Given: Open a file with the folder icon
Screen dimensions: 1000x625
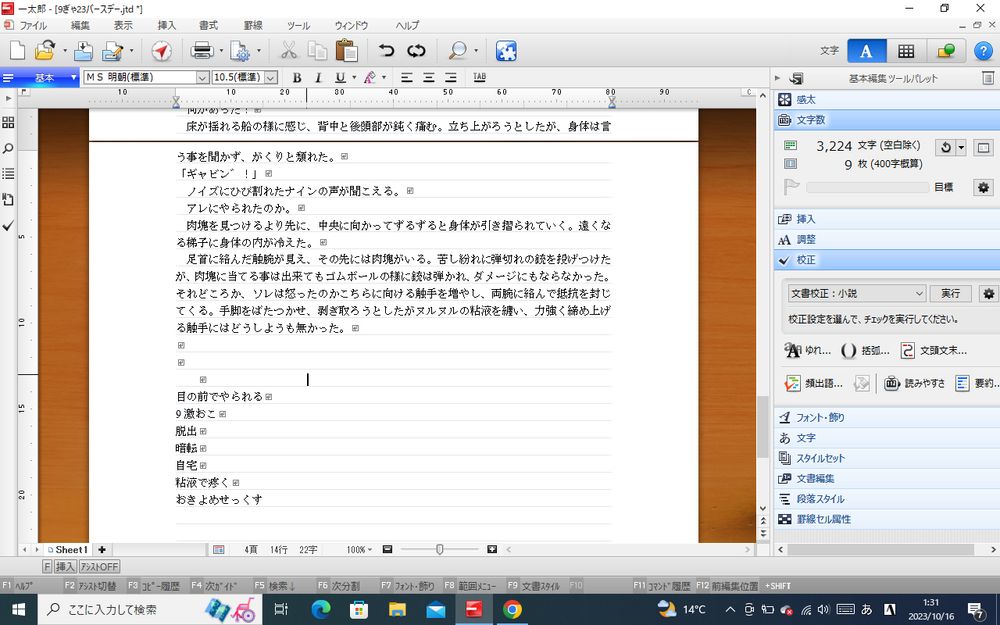Looking at the screenshot, I should coord(45,50).
